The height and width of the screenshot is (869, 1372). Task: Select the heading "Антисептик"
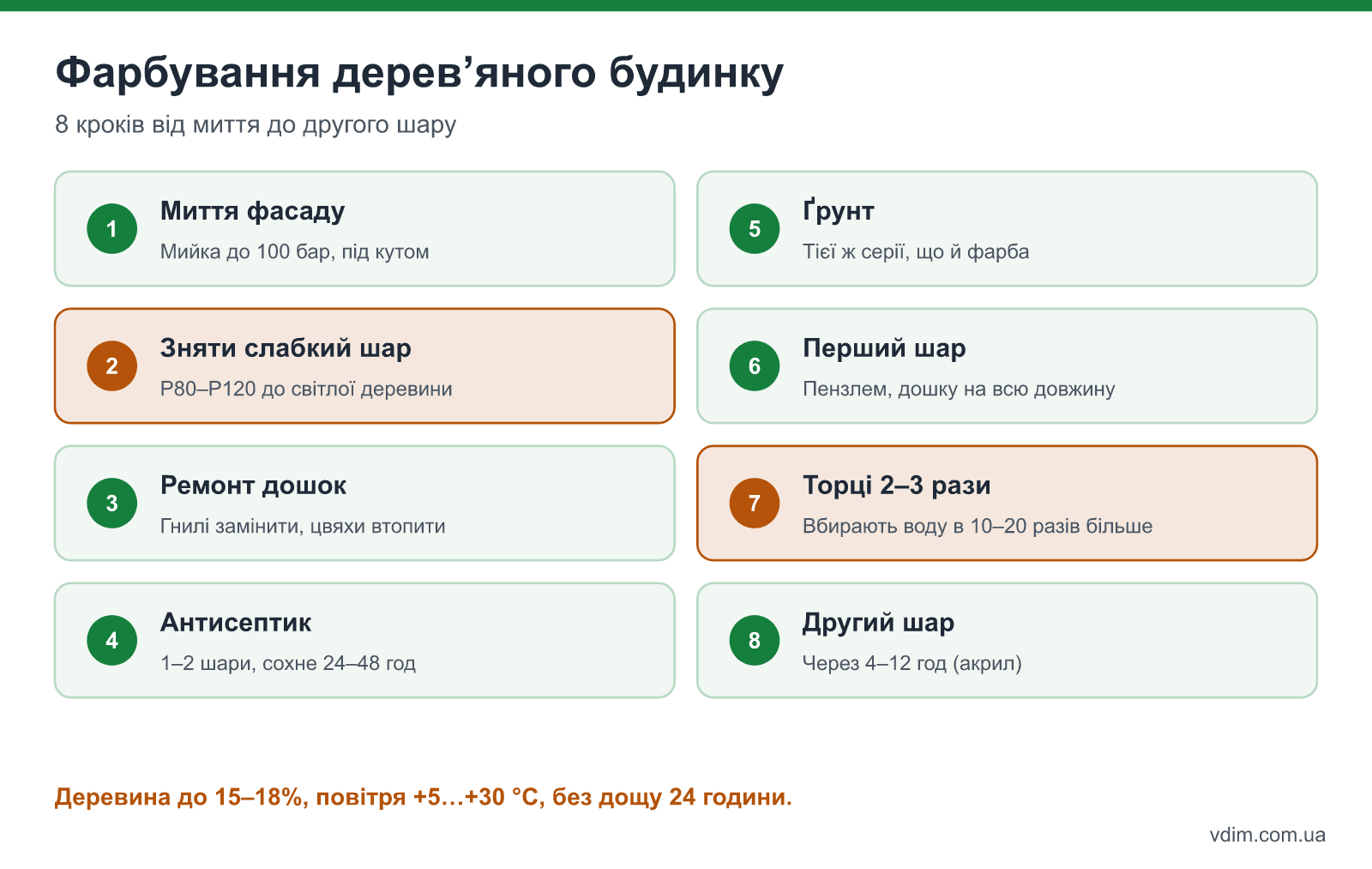pyautogui.click(x=236, y=623)
